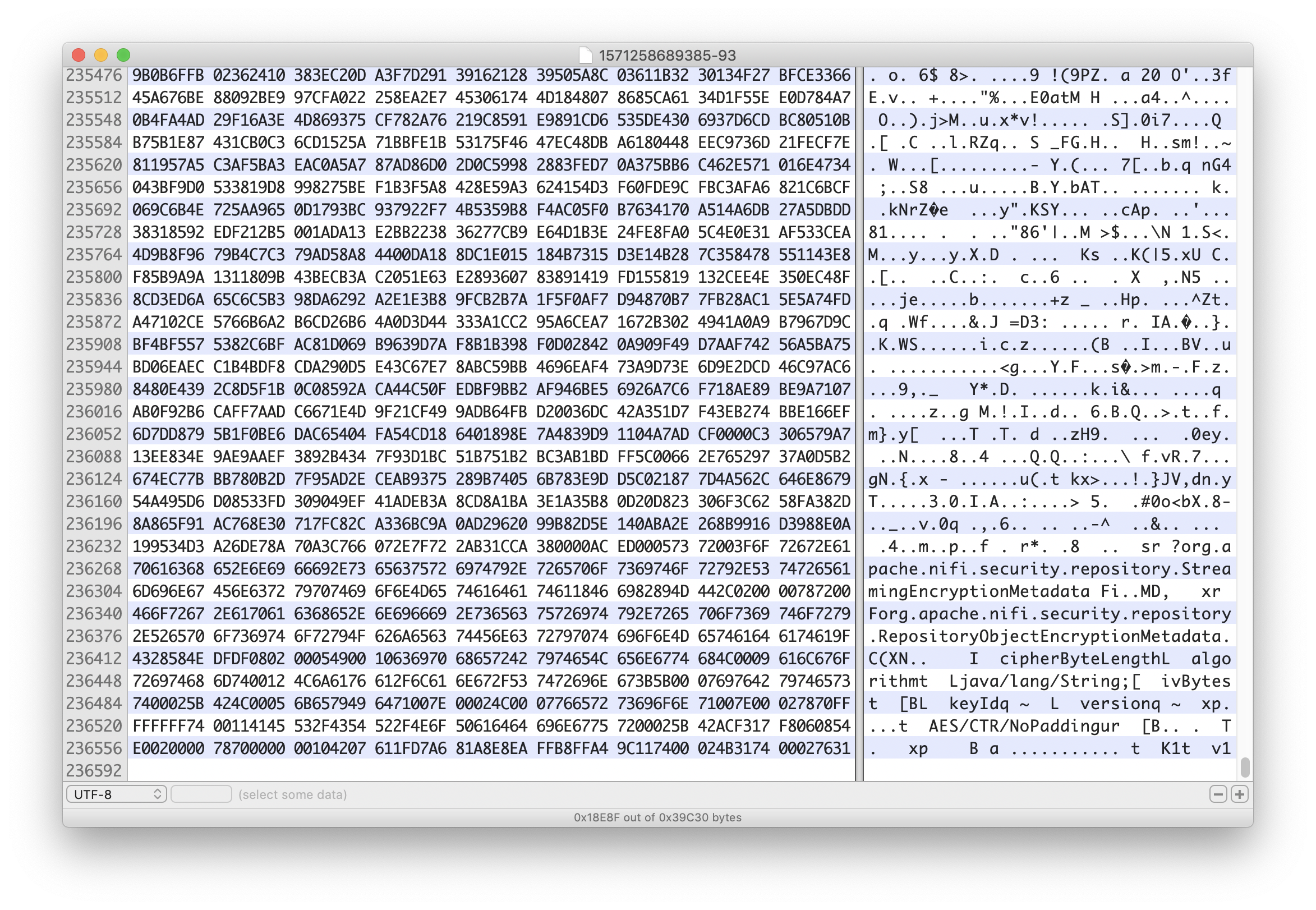Click the divider between hex and text columns

(x=859, y=422)
